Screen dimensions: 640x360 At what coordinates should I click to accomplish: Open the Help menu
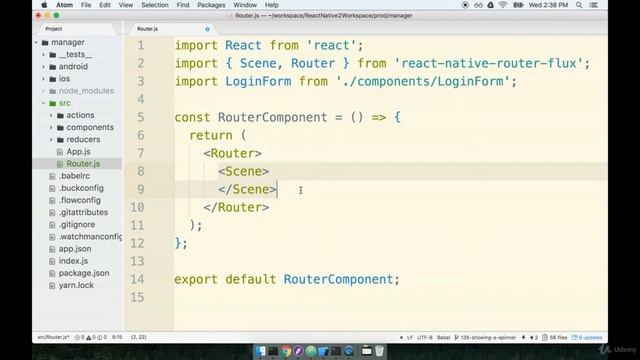pos(271,5)
